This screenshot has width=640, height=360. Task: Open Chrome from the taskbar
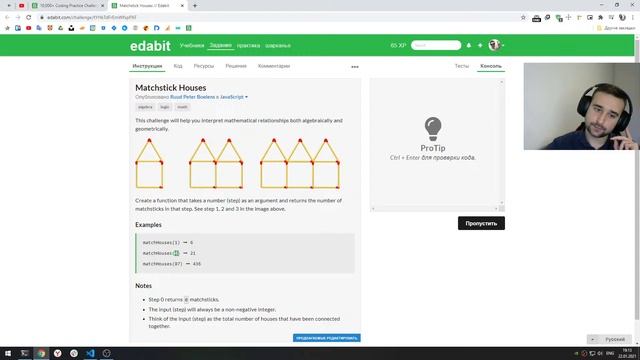tap(41, 353)
